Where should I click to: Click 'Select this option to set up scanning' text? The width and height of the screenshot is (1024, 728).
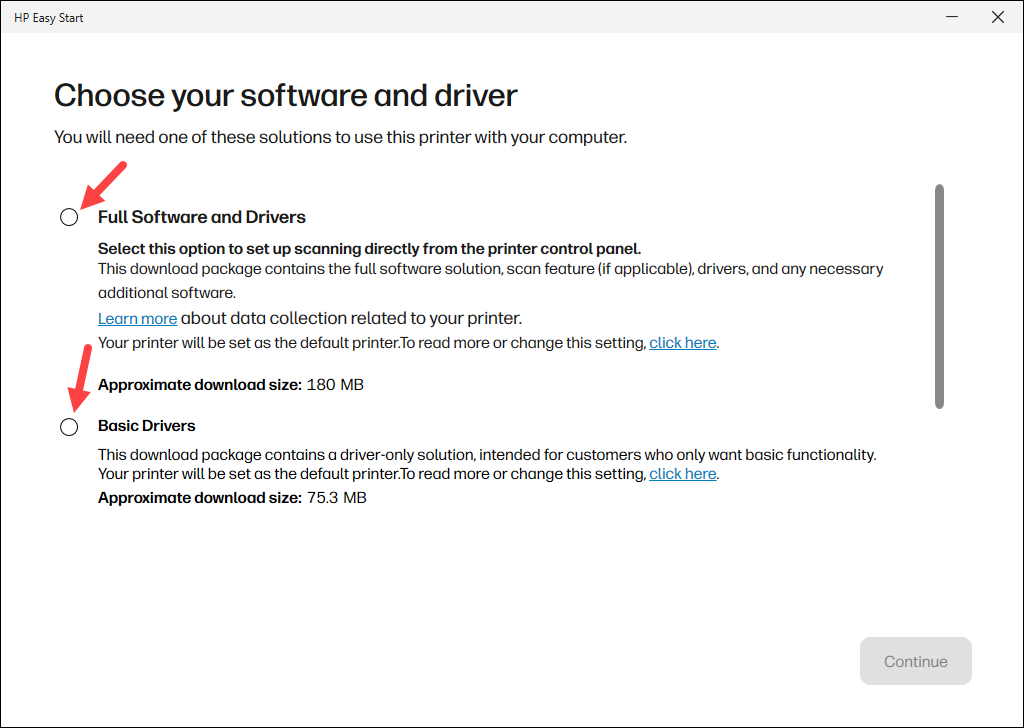tap(370, 249)
